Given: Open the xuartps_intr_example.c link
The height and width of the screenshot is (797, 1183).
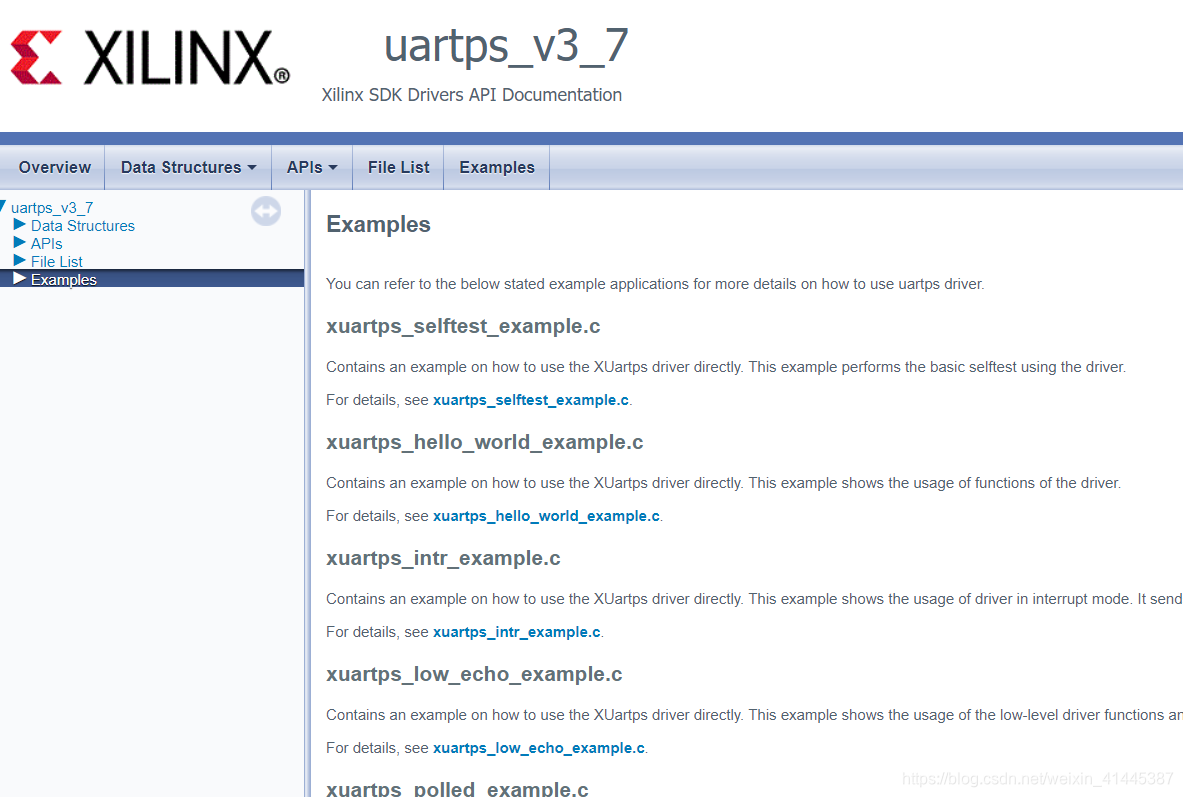Looking at the screenshot, I should tap(517, 632).
